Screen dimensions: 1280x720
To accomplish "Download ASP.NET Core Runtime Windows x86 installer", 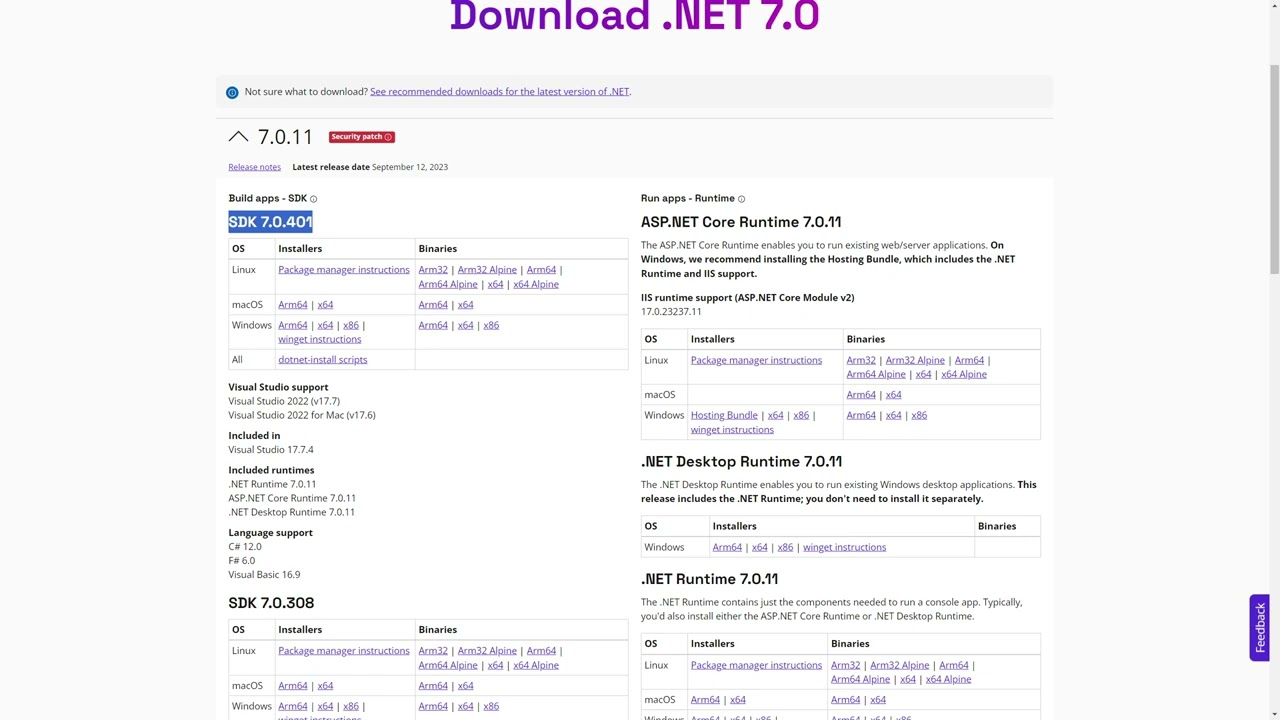I will click(x=801, y=415).
